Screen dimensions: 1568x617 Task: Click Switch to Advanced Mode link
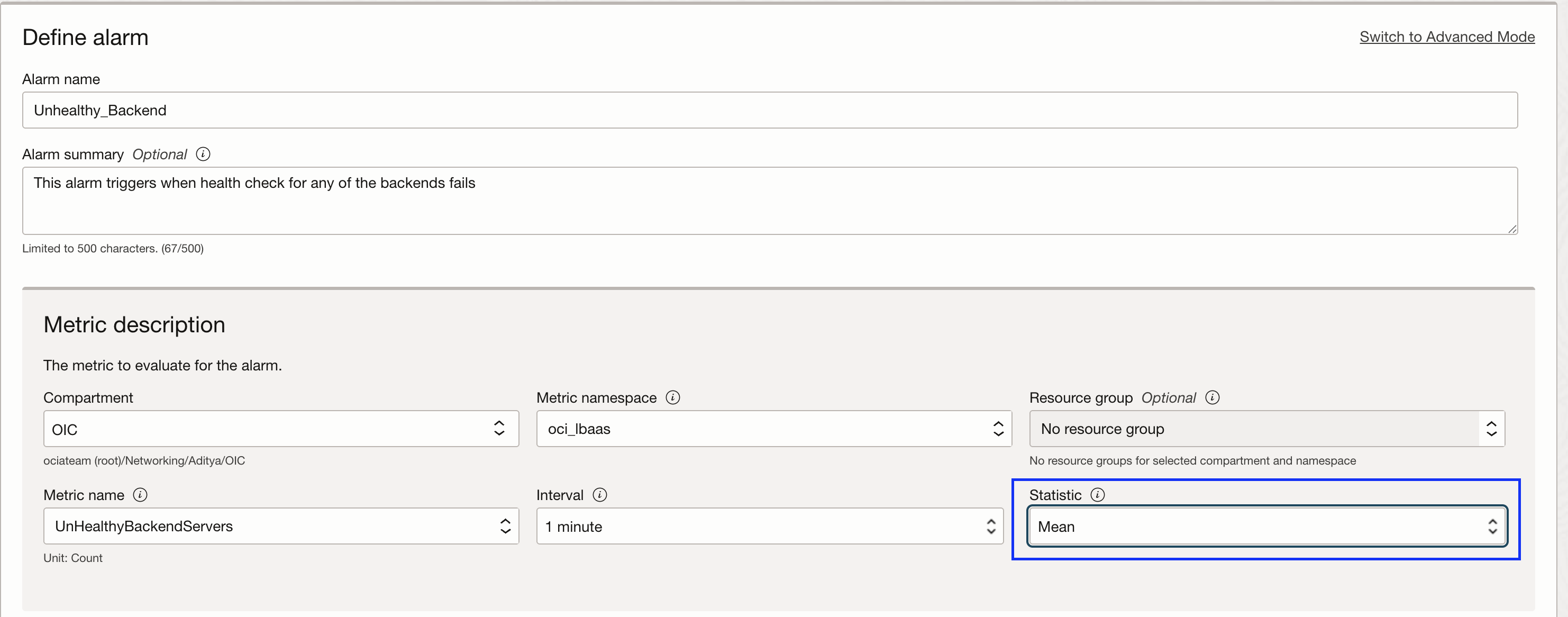click(1447, 37)
